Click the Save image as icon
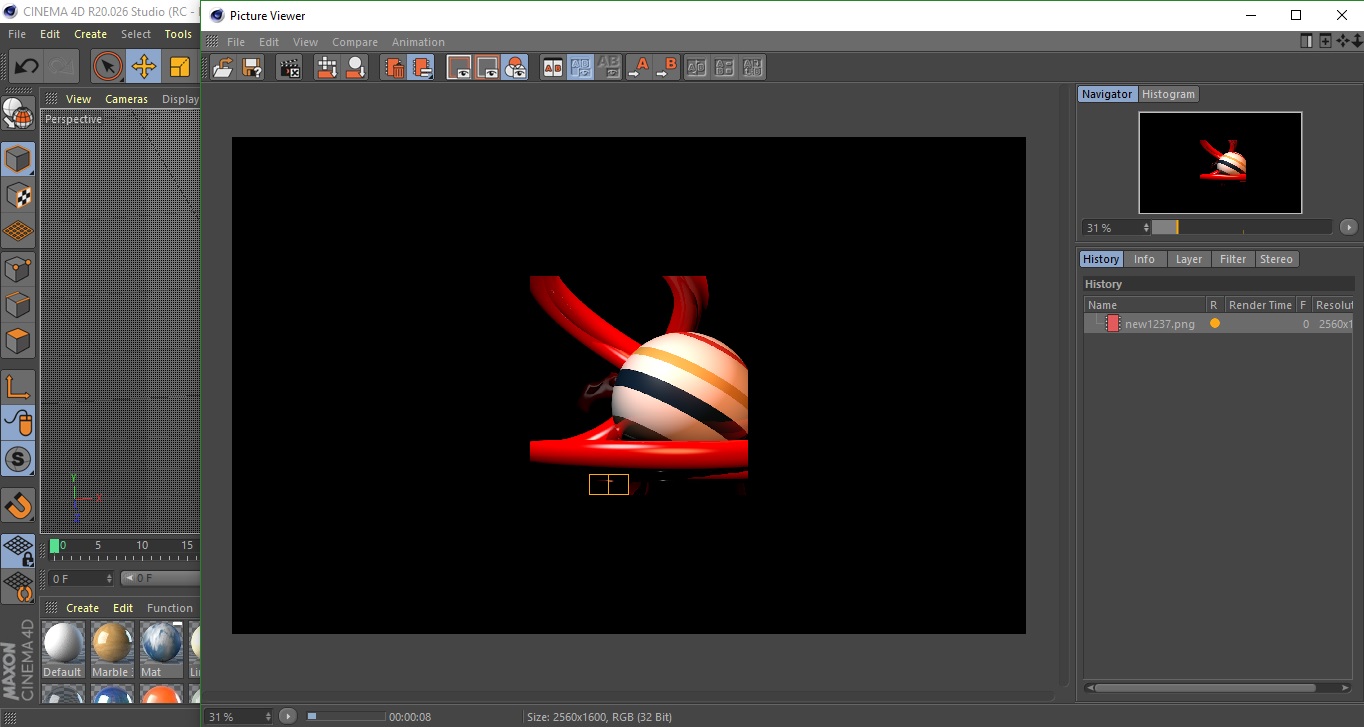The width and height of the screenshot is (1364, 727). pos(252,68)
